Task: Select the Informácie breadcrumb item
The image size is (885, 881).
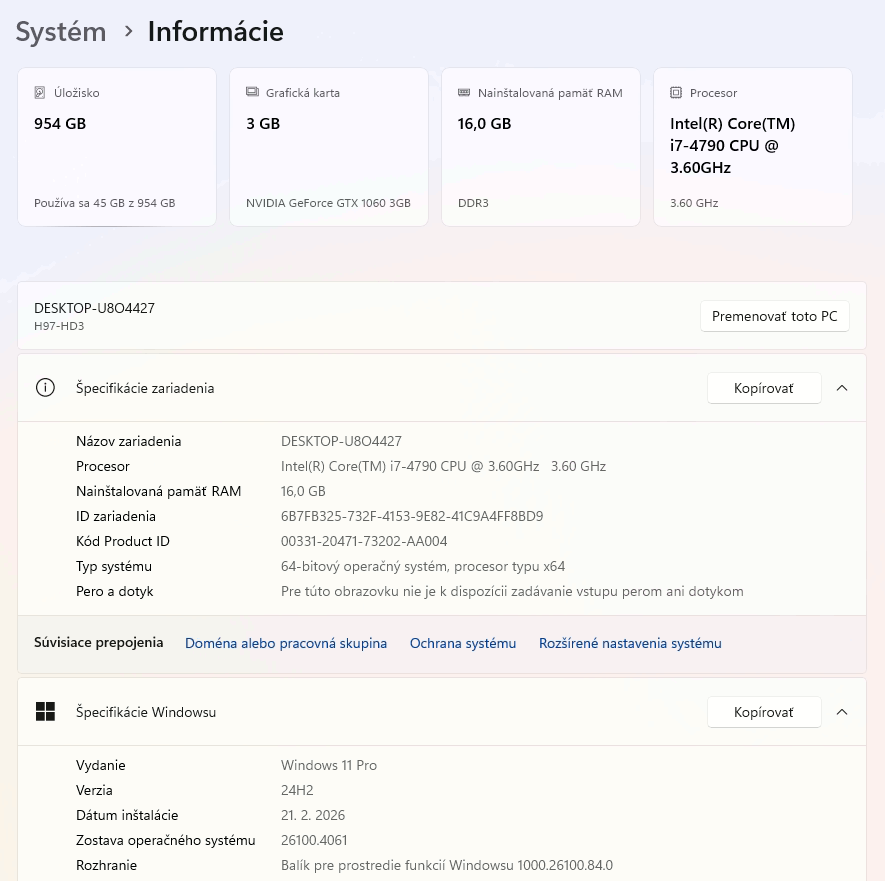Action: pyautogui.click(x=215, y=32)
